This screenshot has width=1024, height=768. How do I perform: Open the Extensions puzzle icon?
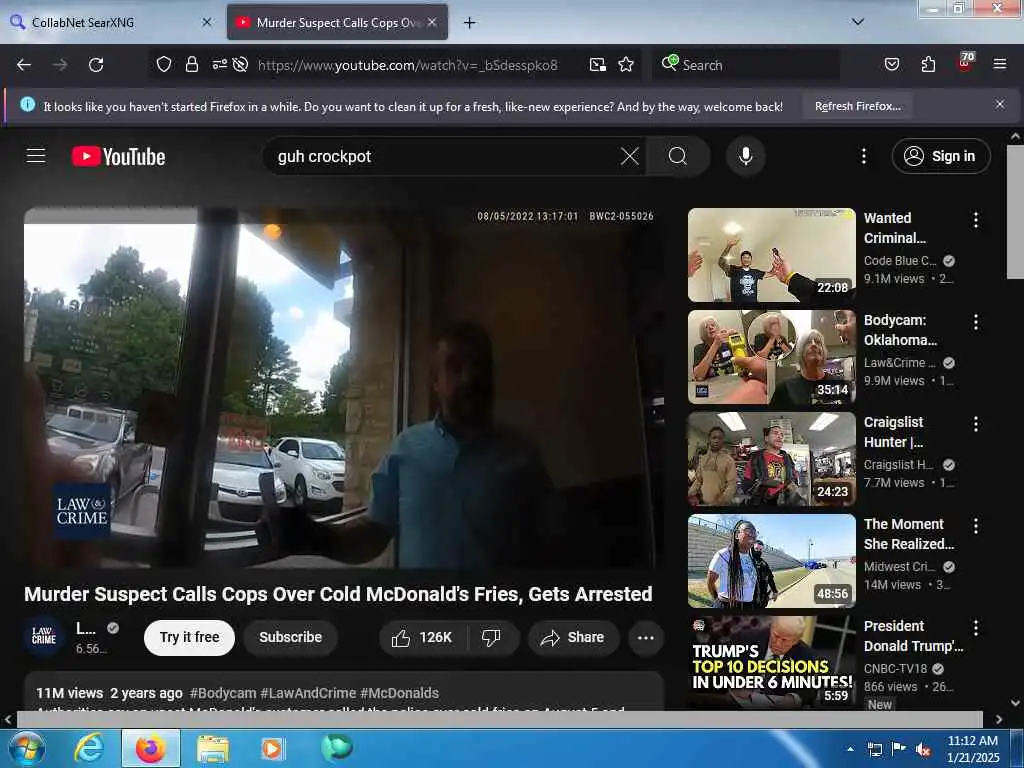coord(928,65)
